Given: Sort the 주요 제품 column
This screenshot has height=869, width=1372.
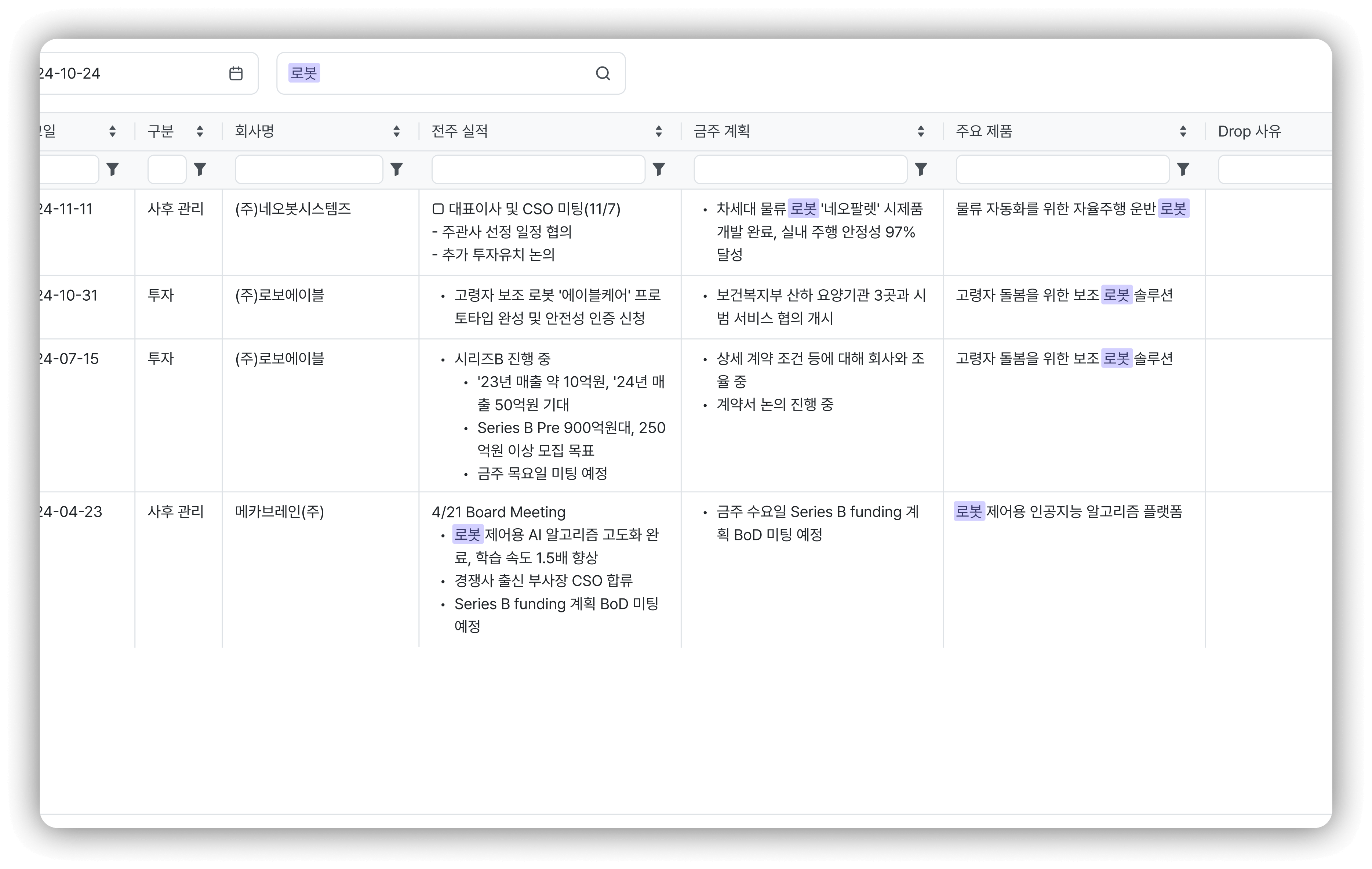Looking at the screenshot, I should [x=1183, y=131].
